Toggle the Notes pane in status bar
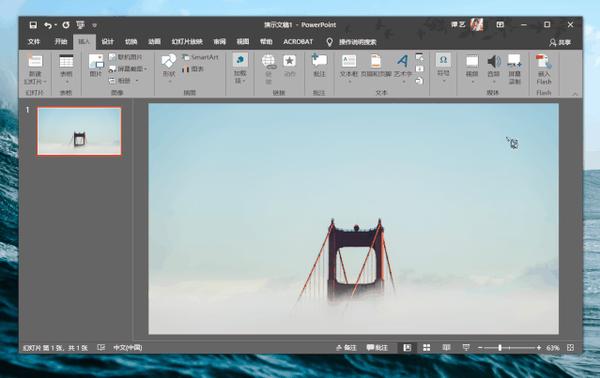 [346, 348]
